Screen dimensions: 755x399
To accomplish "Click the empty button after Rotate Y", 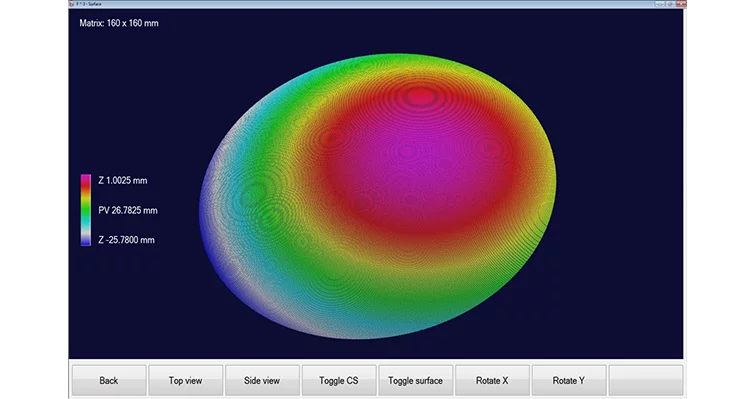I will 646,380.
